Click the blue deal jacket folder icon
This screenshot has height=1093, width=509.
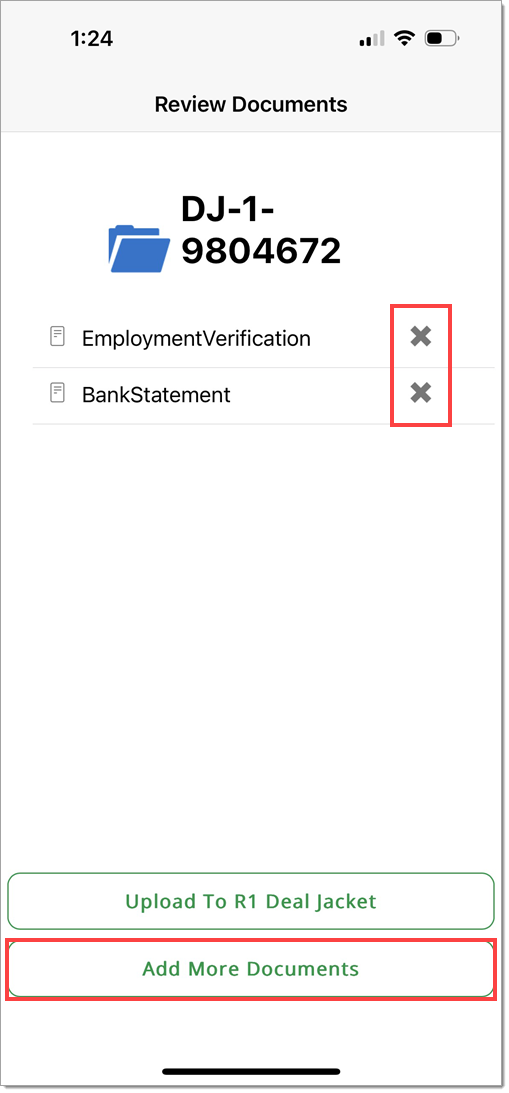tap(139, 248)
